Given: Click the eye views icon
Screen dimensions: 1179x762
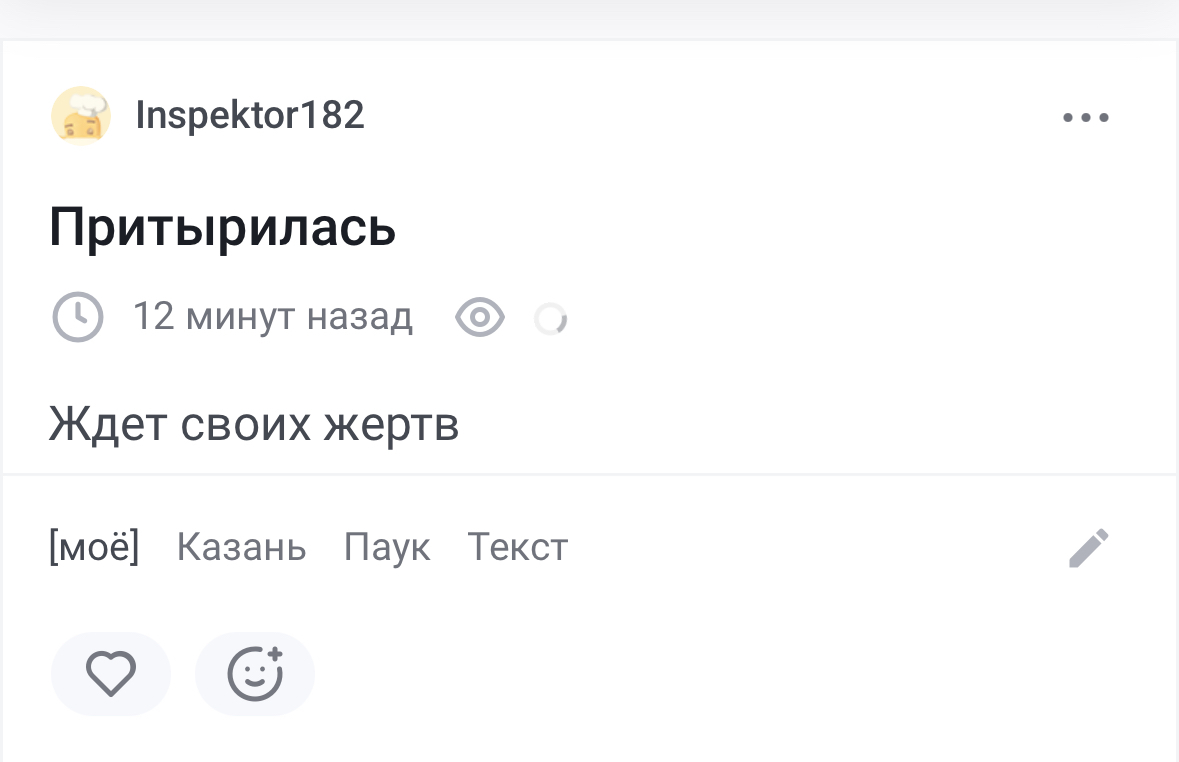Looking at the screenshot, I should 480,318.
